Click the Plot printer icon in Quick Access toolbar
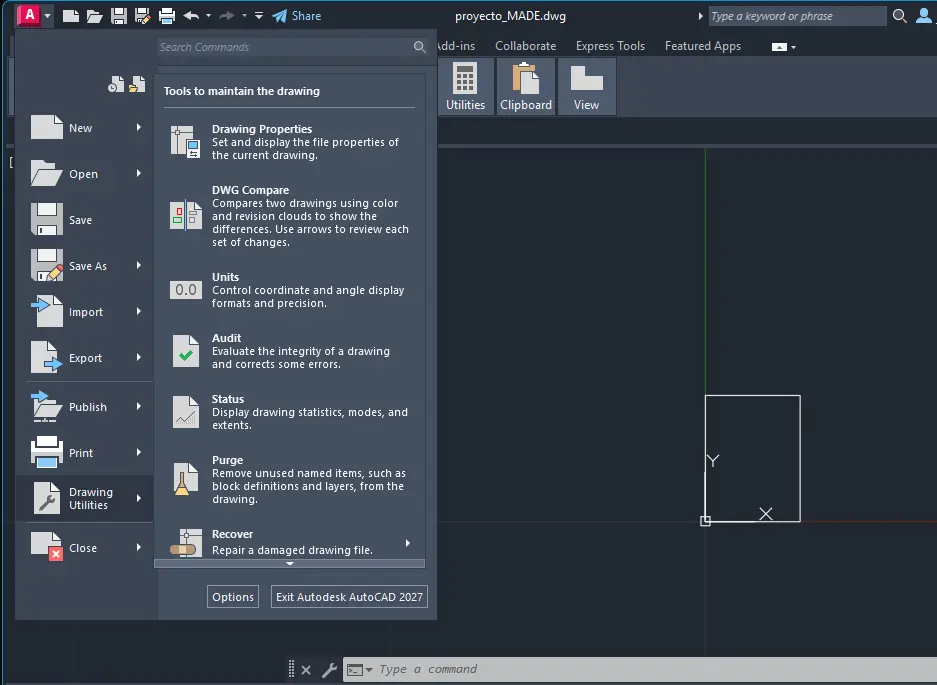 click(x=167, y=16)
